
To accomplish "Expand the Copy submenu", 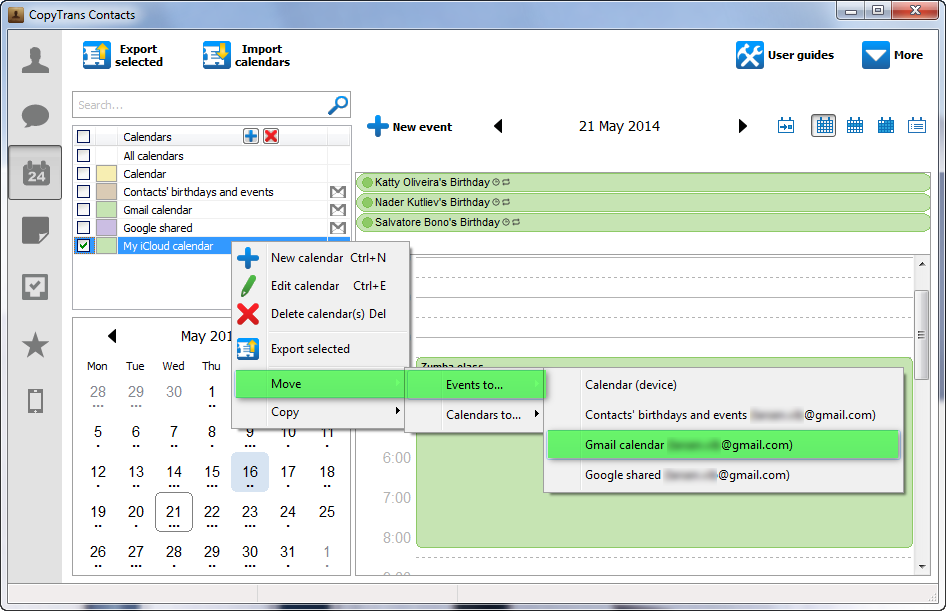I will pyautogui.click(x=320, y=412).
